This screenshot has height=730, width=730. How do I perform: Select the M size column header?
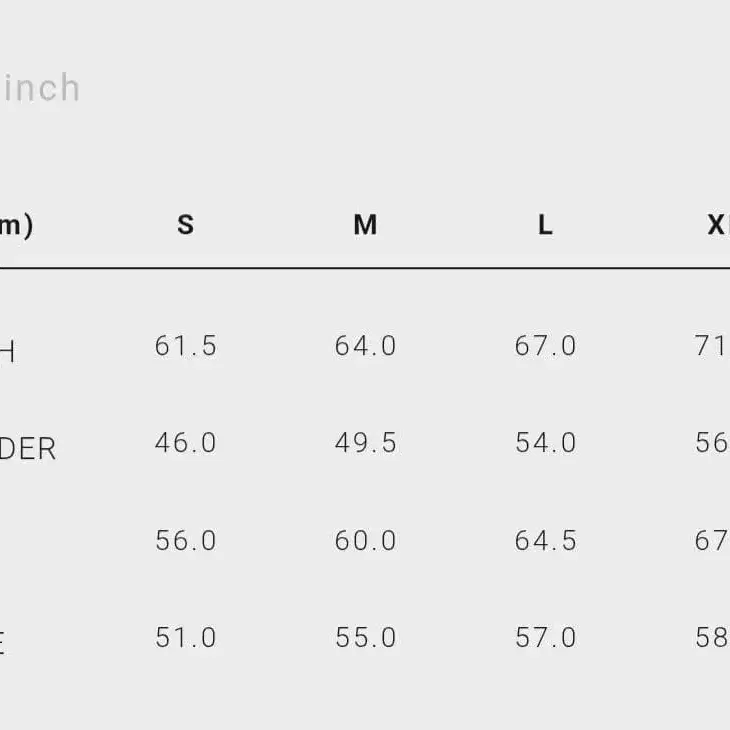pos(365,225)
